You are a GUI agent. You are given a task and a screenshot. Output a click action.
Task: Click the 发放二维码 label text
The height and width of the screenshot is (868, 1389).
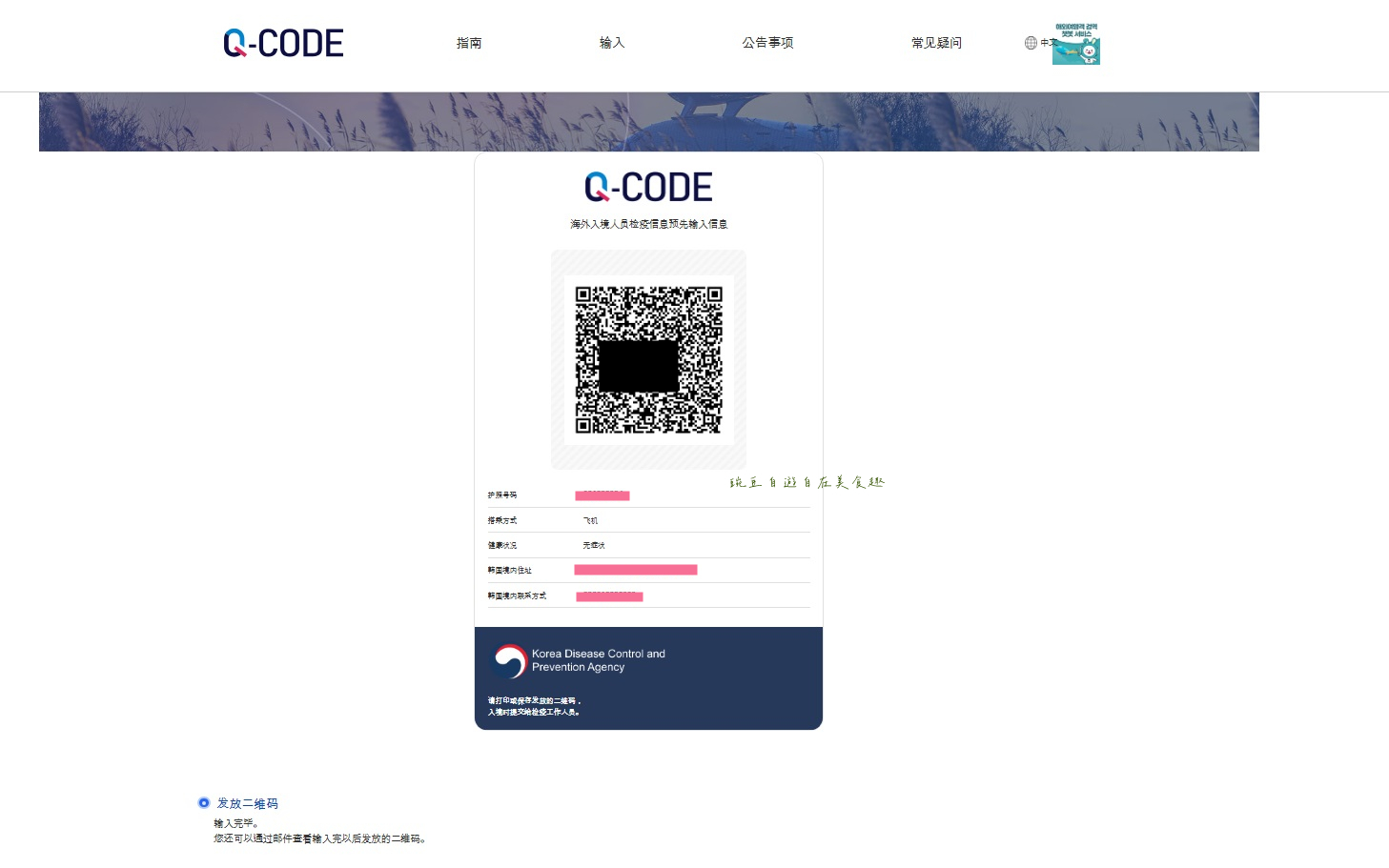[x=248, y=803]
